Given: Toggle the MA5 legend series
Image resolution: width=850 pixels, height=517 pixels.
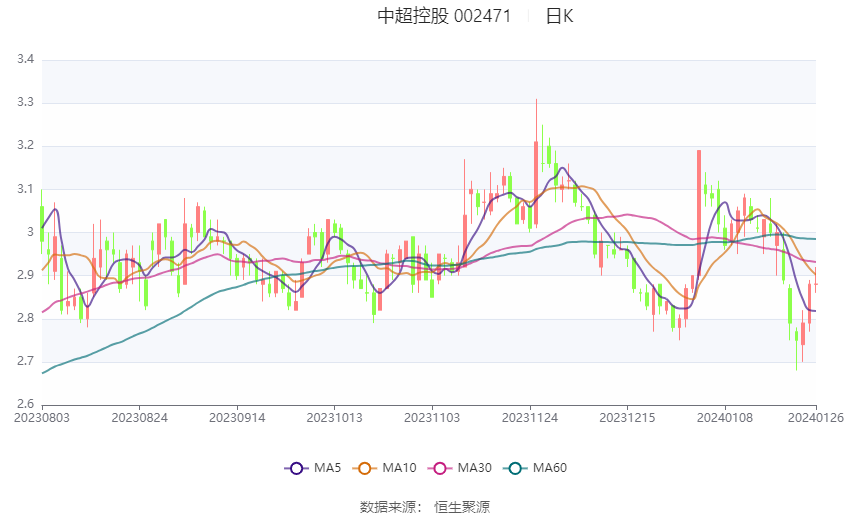Looking at the screenshot, I should click(313, 468).
